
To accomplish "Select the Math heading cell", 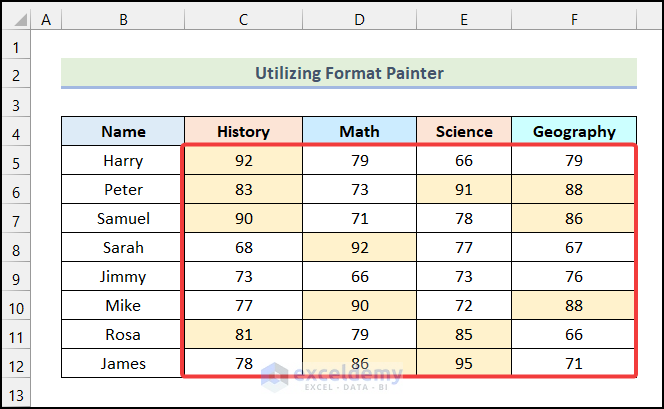I will 359,132.
